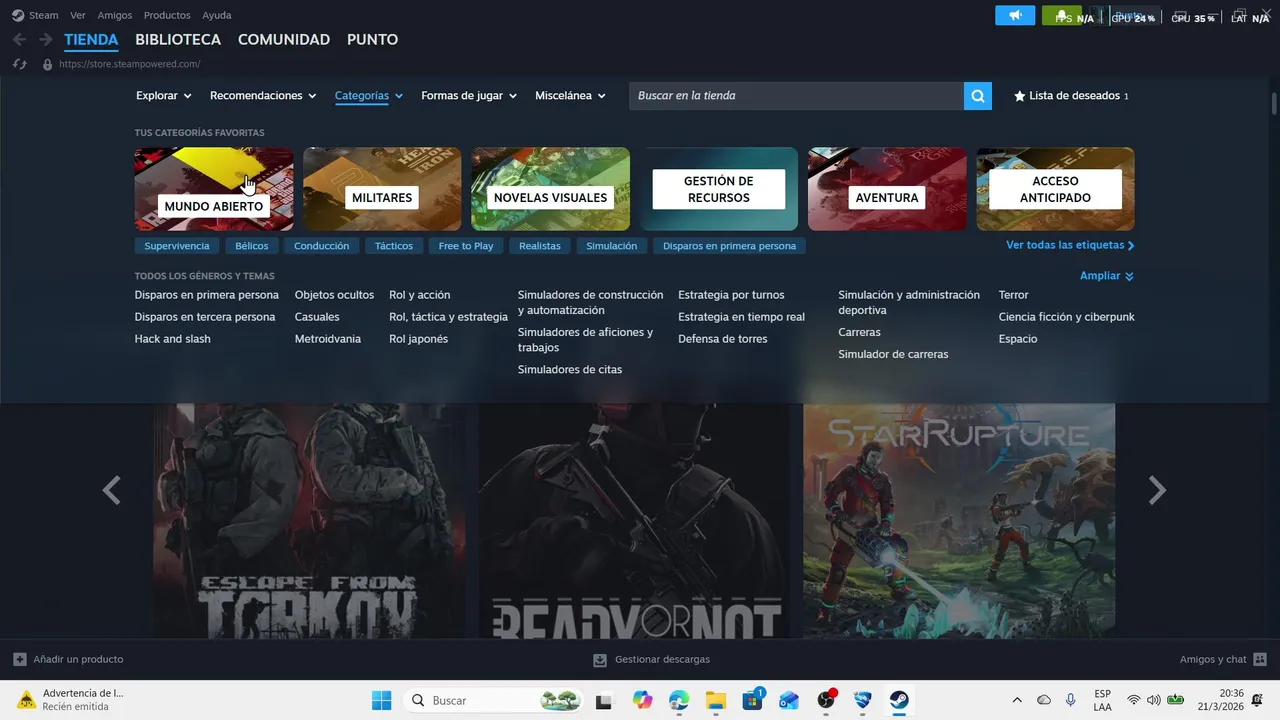This screenshot has width=1280, height=720.
Task: Open the StarRupture game capsule
Action: 959,520
